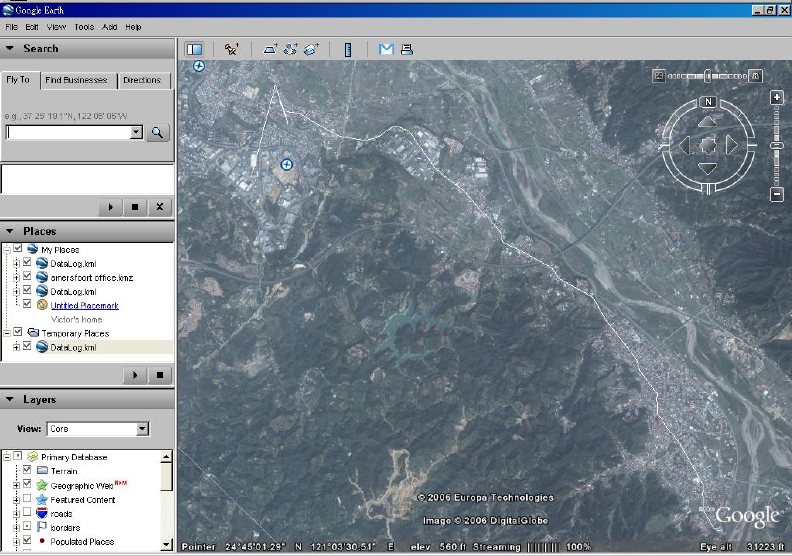Uncheck the Terrain layer checkbox
The width and height of the screenshot is (792, 556).
coord(27,471)
